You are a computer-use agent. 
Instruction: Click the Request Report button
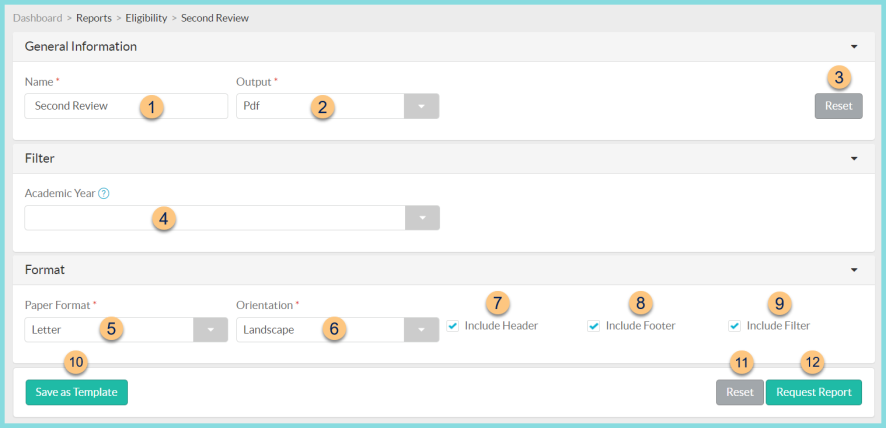[814, 392]
